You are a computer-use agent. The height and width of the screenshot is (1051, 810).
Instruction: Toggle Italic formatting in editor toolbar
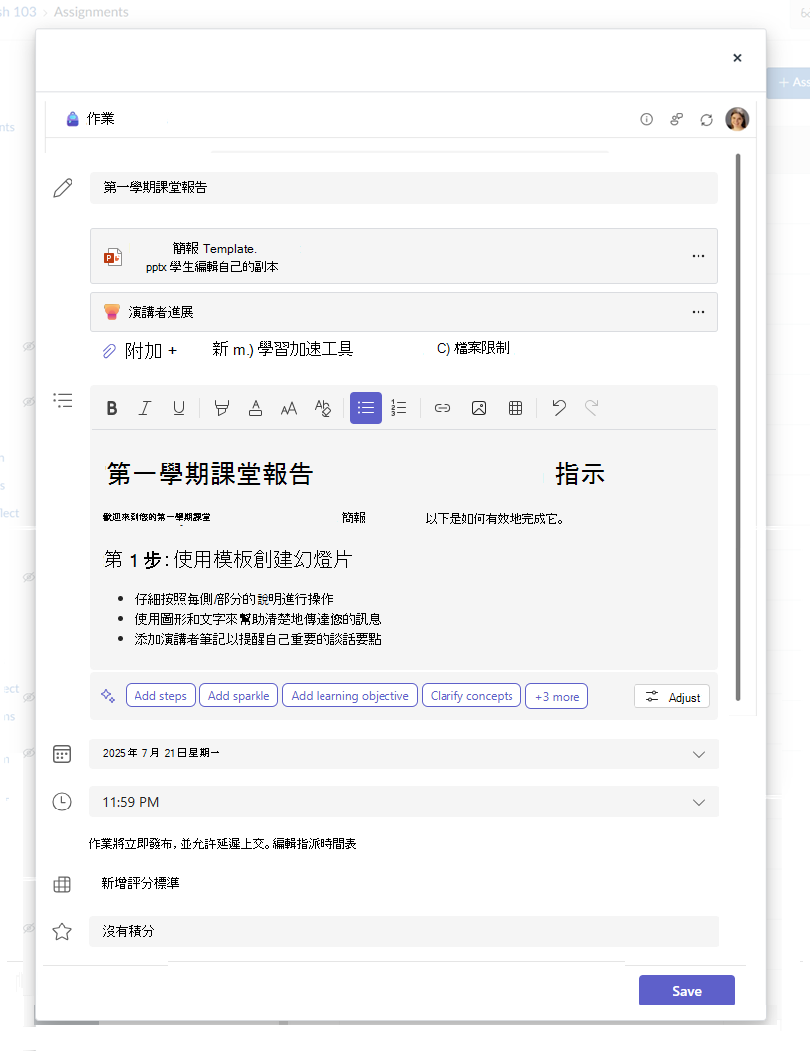(145, 408)
